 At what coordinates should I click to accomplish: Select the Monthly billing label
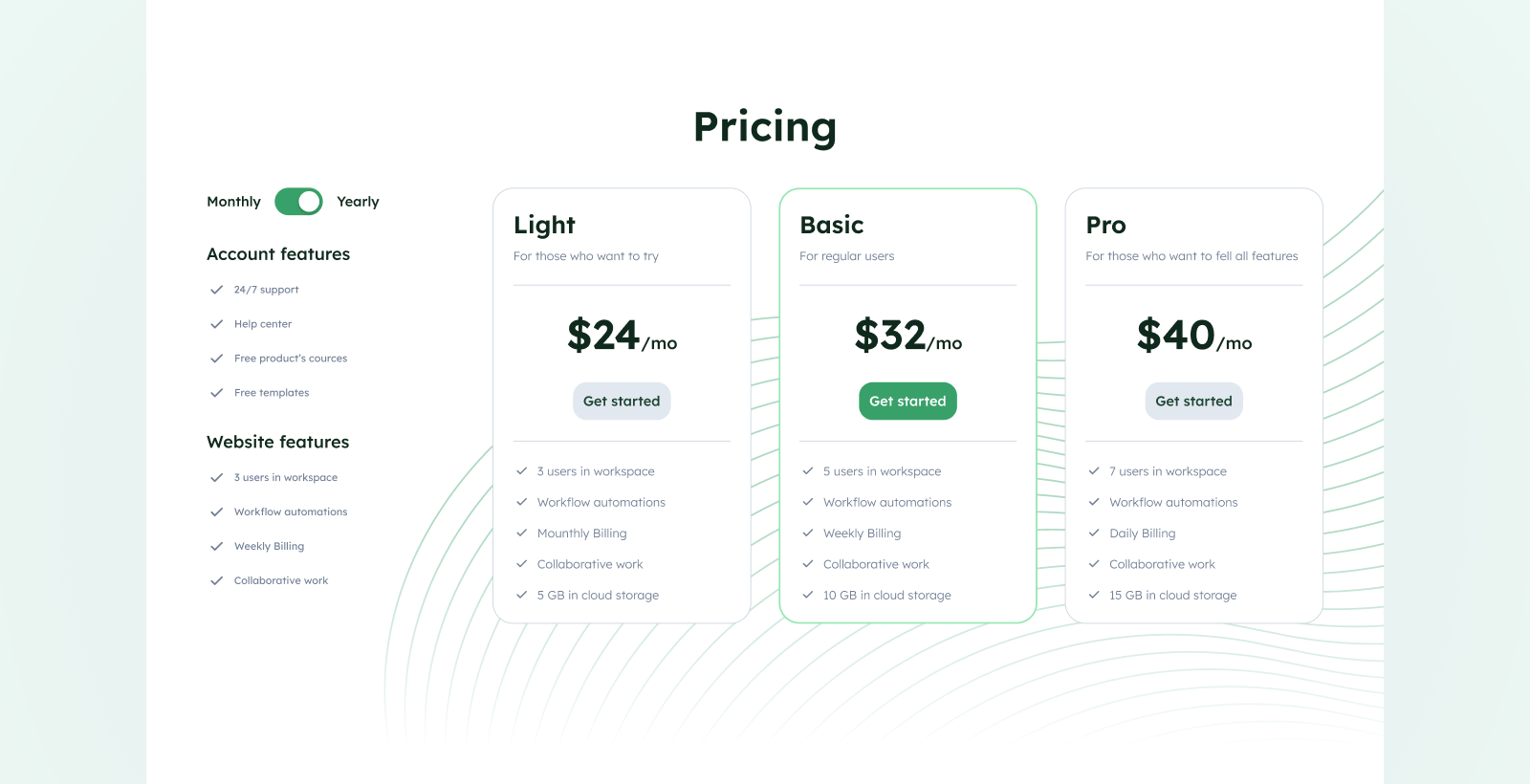(x=232, y=201)
